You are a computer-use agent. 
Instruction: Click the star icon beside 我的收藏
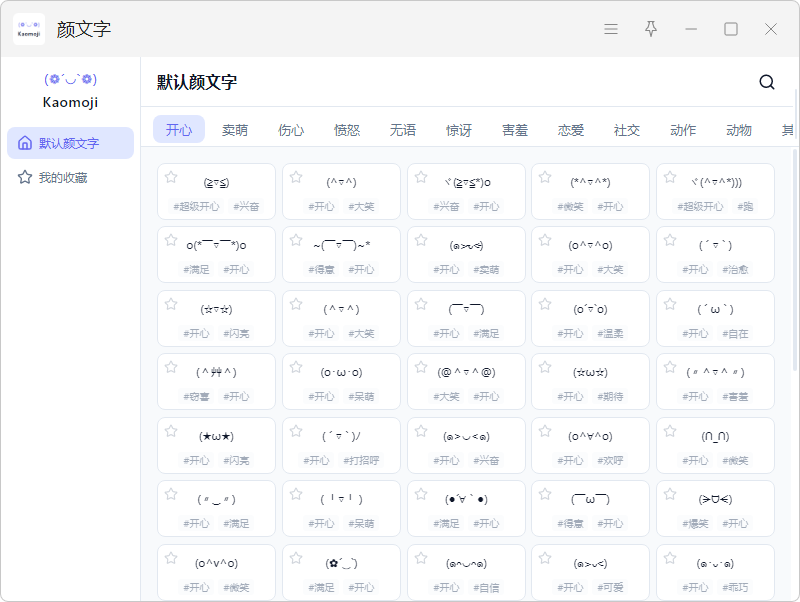25,177
